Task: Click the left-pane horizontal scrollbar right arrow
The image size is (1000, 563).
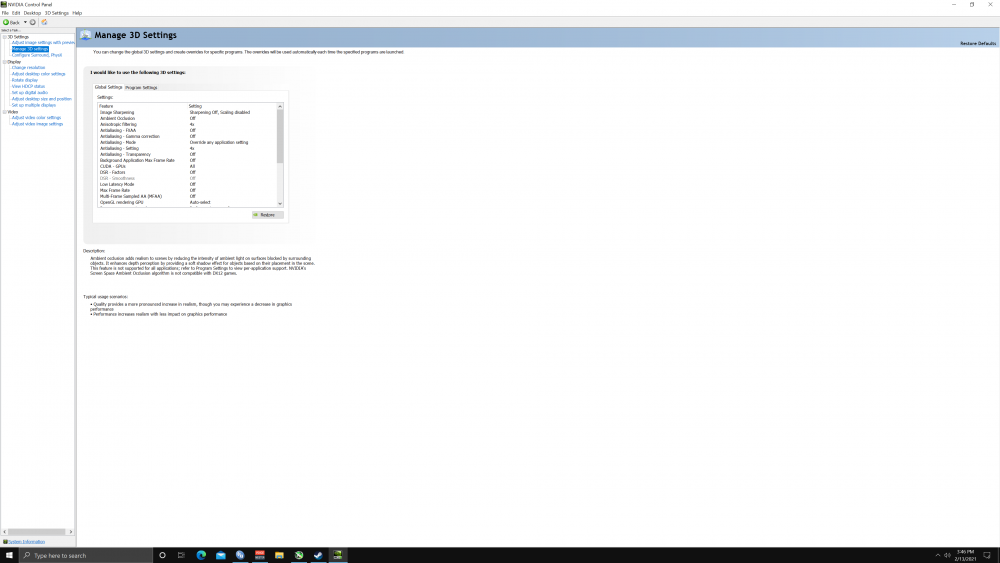Action: (x=71, y=532)
